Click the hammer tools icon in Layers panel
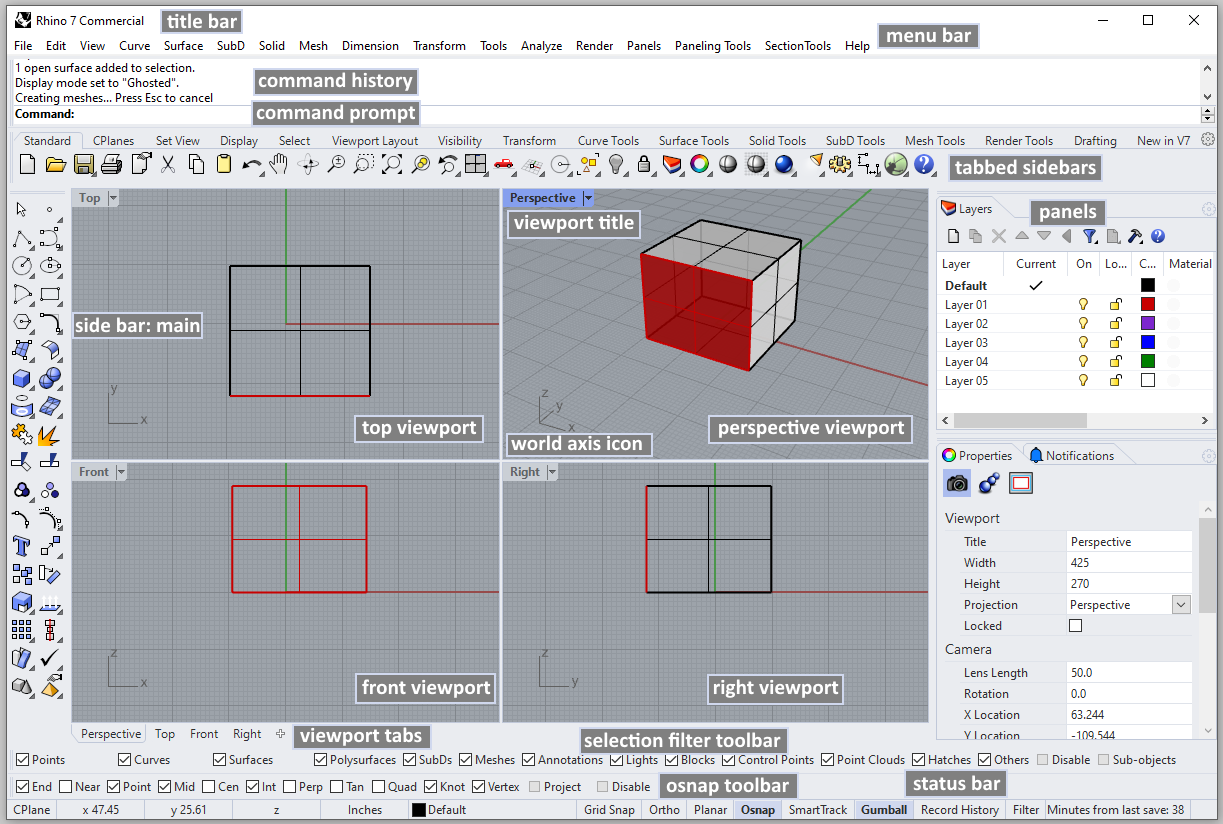 tap(1135, 236)
